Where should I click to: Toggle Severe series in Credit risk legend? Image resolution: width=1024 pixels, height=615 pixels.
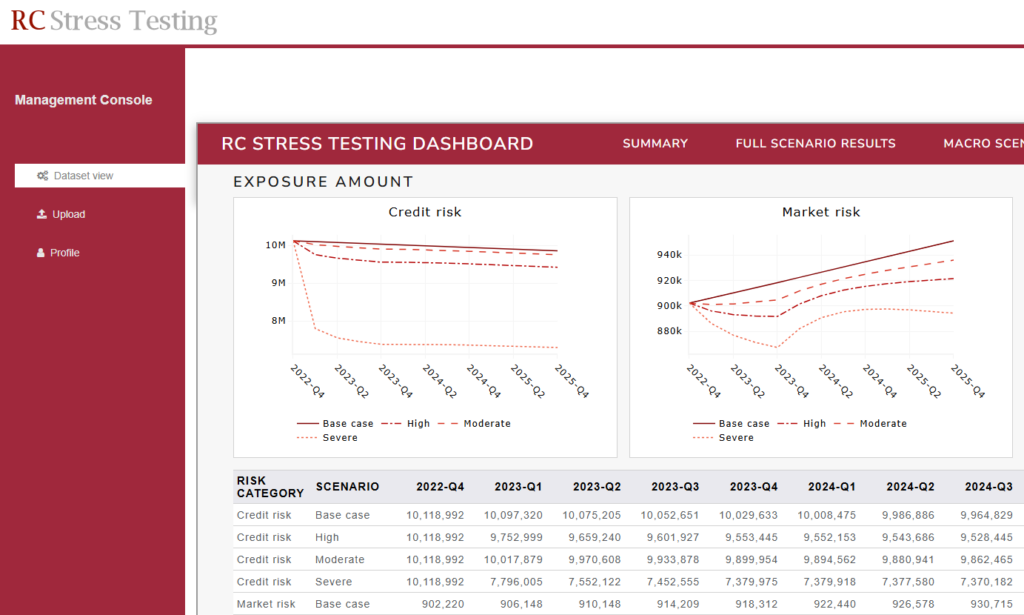(x=327, y=438)
